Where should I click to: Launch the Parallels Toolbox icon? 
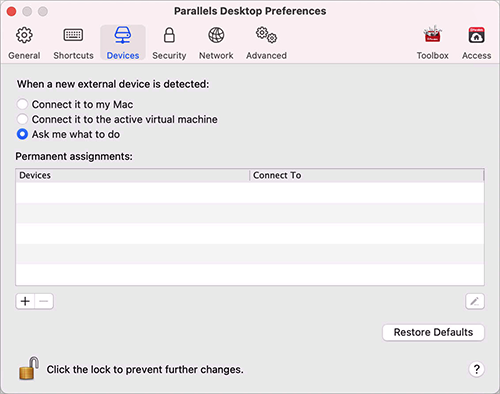pos(432,43)
